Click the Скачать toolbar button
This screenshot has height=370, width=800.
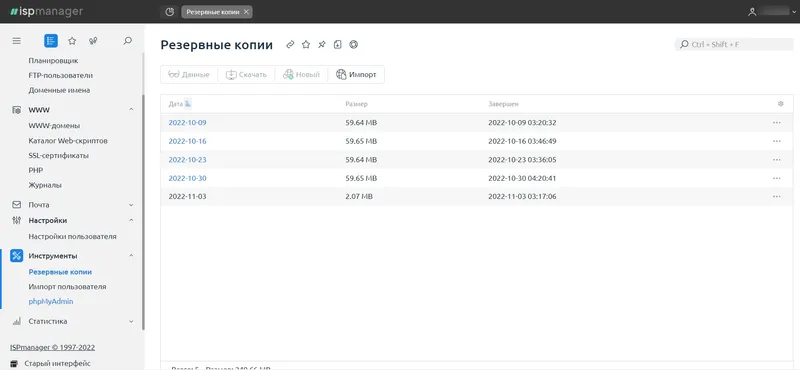click(246, 75)
